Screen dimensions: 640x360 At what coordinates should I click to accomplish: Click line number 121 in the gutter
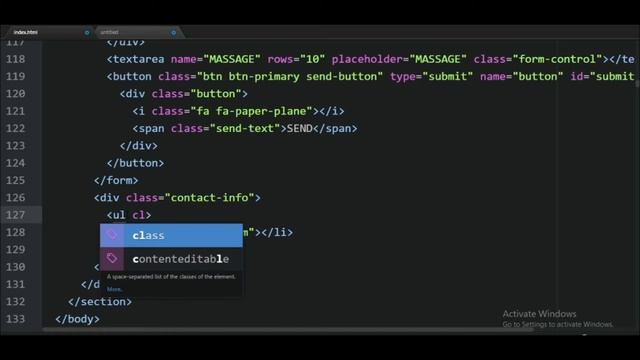pos(16,111)
